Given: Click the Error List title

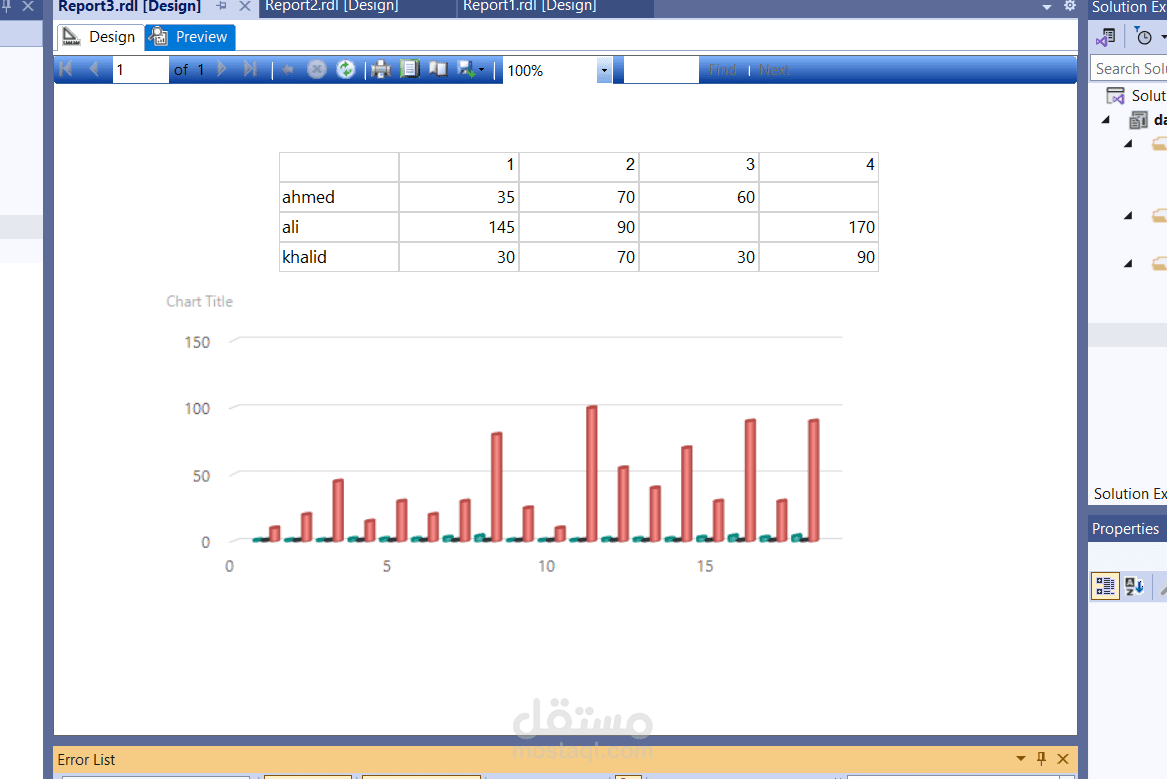Looking at the screenshot, I should (x=86, y=760).
